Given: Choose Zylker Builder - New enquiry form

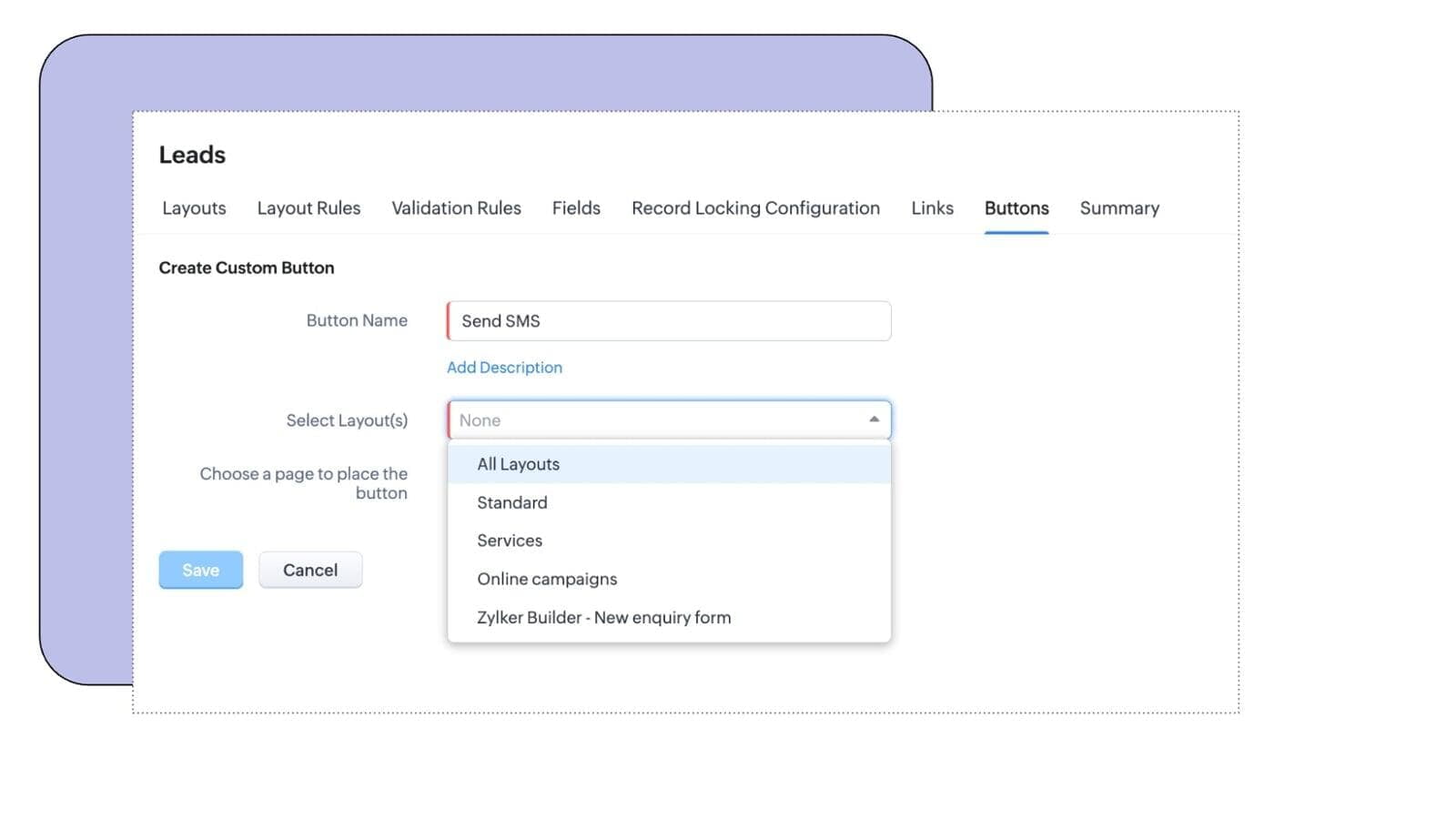Looking at the screenshot, I should coord(603,617).
